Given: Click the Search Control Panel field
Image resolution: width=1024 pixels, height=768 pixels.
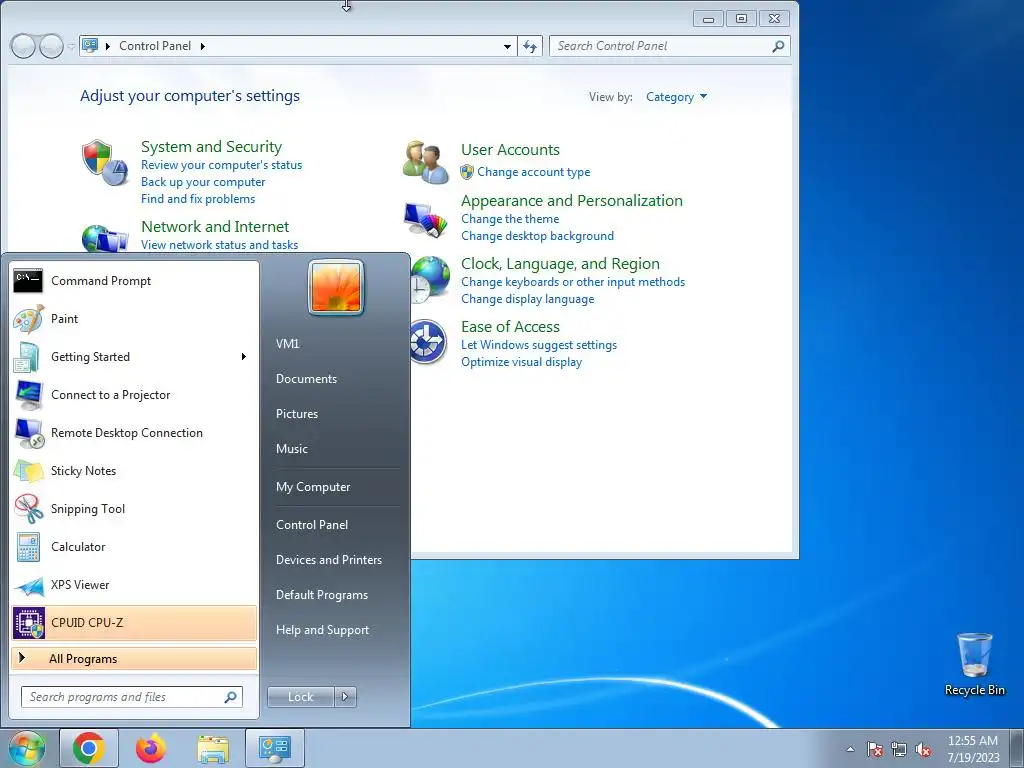Looking at the screenshot, I should [x=670, y=46].
